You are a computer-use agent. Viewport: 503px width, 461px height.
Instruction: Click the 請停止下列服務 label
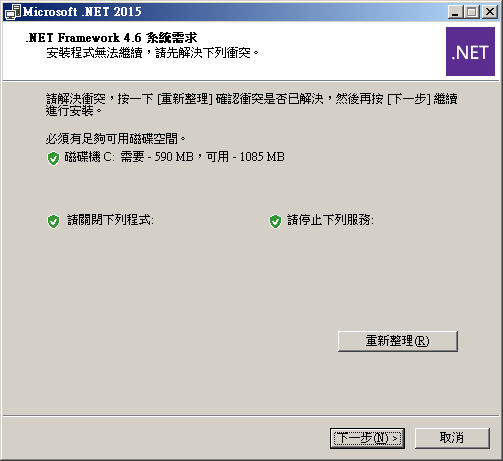click(330, 220)
